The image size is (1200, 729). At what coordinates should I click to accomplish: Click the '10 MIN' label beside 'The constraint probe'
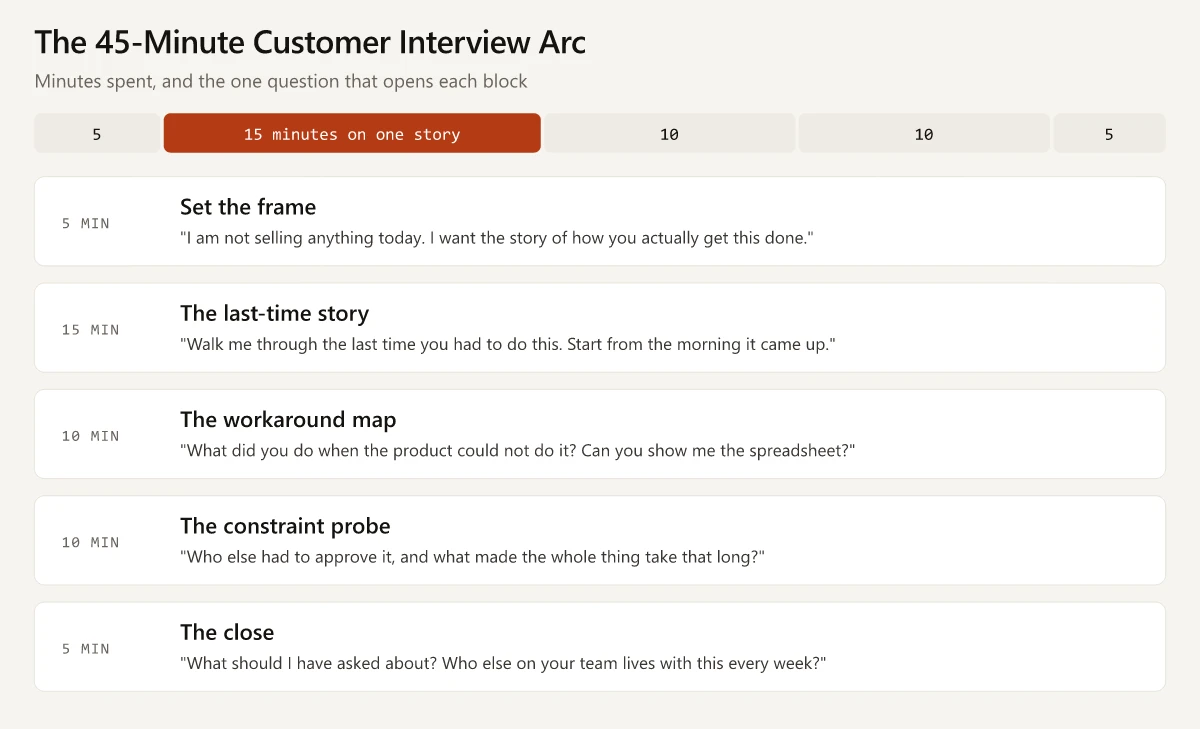tap(91, 542)
